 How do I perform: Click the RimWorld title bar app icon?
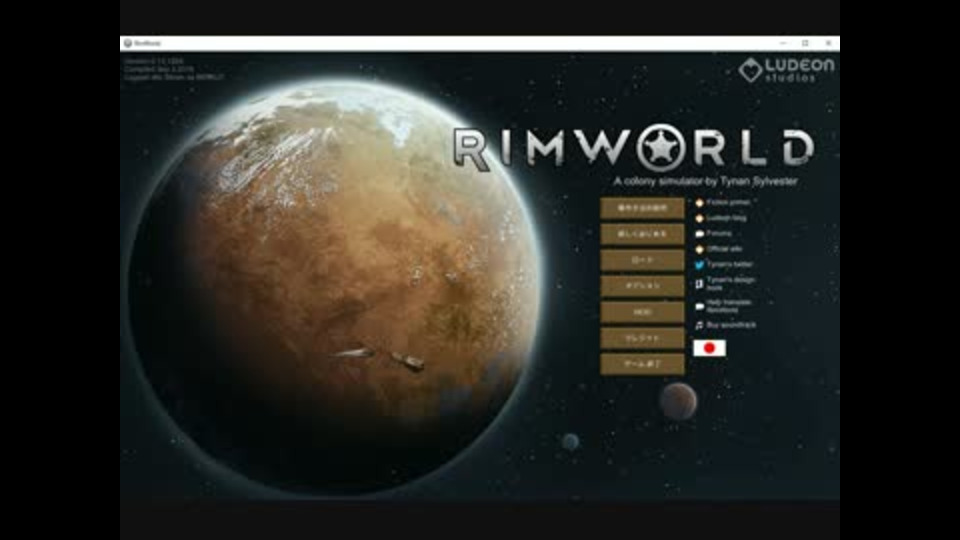click(128, 43)
